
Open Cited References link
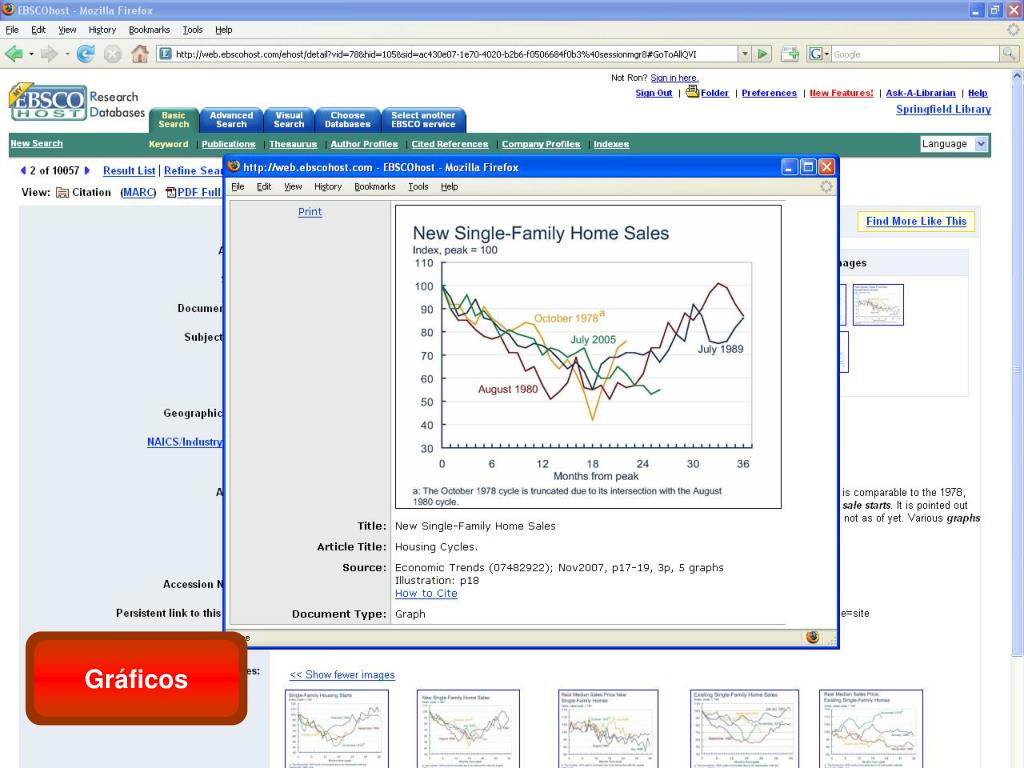(449, 144)
